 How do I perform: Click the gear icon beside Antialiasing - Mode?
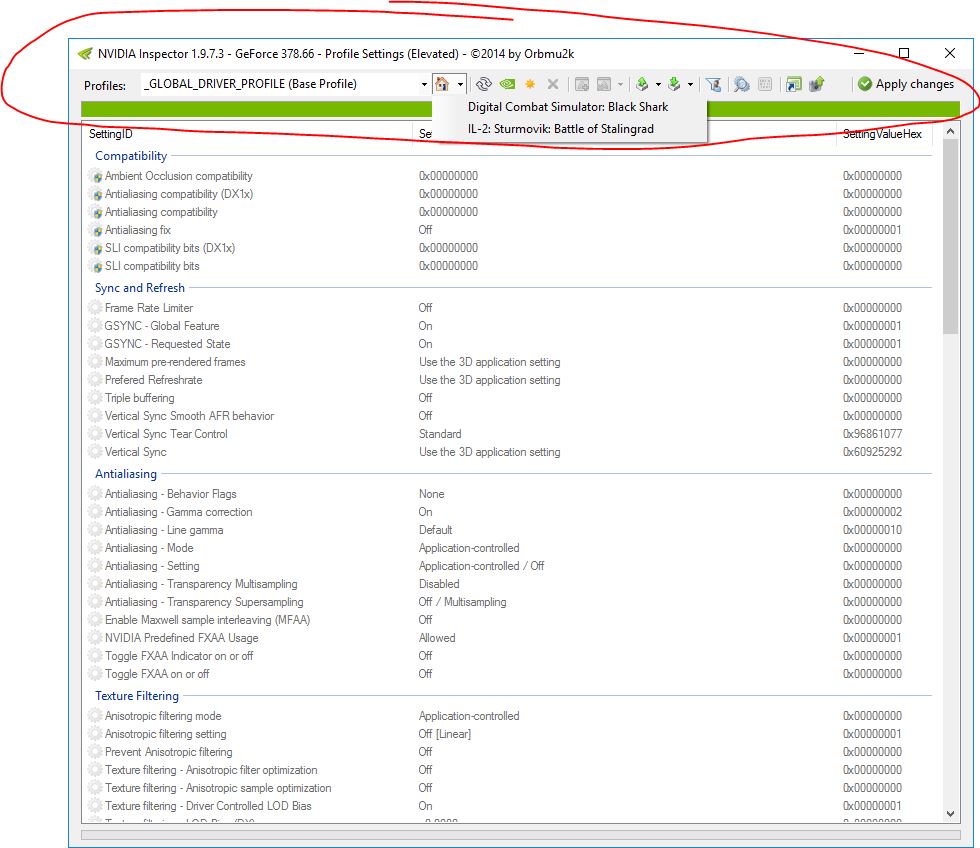click(x=95, y=547)
